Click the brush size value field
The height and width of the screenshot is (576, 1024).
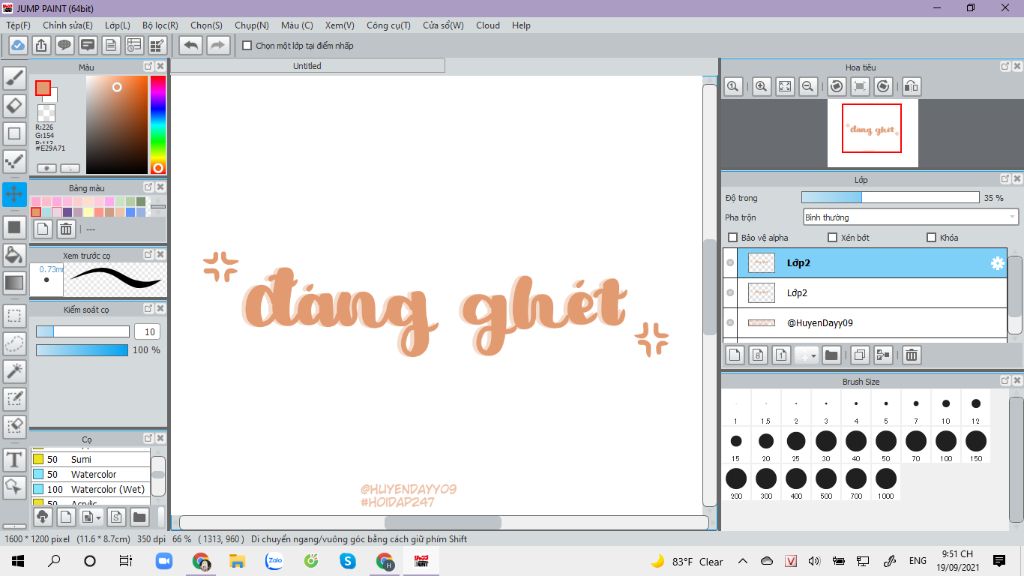148,332
